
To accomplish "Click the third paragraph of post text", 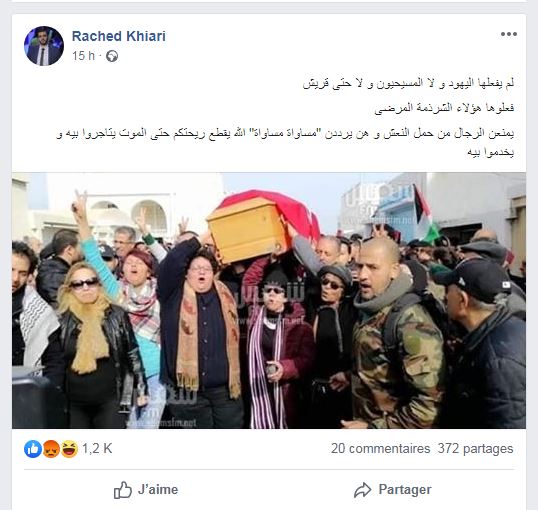I will tap(285, 142).
